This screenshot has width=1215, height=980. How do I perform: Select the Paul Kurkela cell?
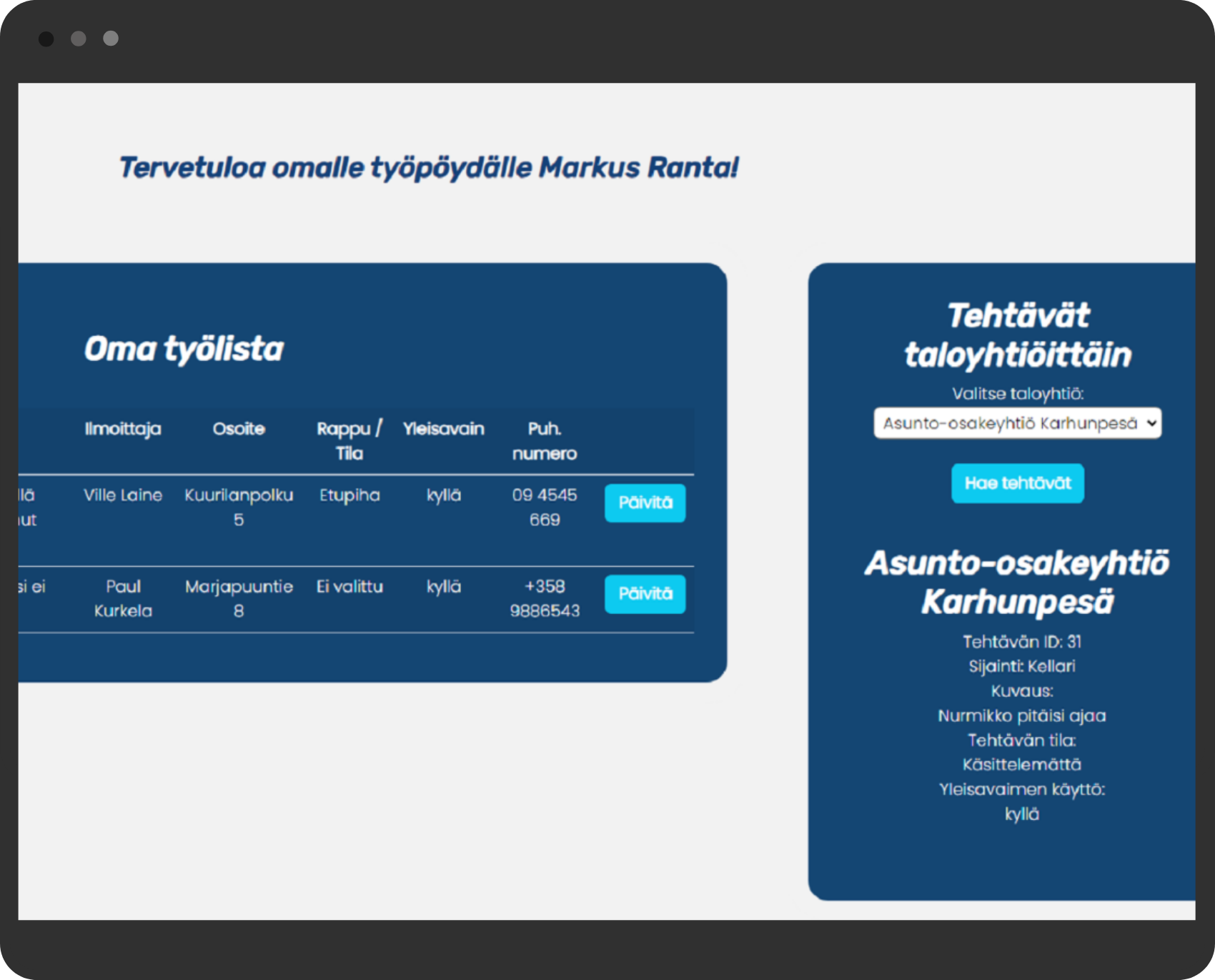click(123, 599)
